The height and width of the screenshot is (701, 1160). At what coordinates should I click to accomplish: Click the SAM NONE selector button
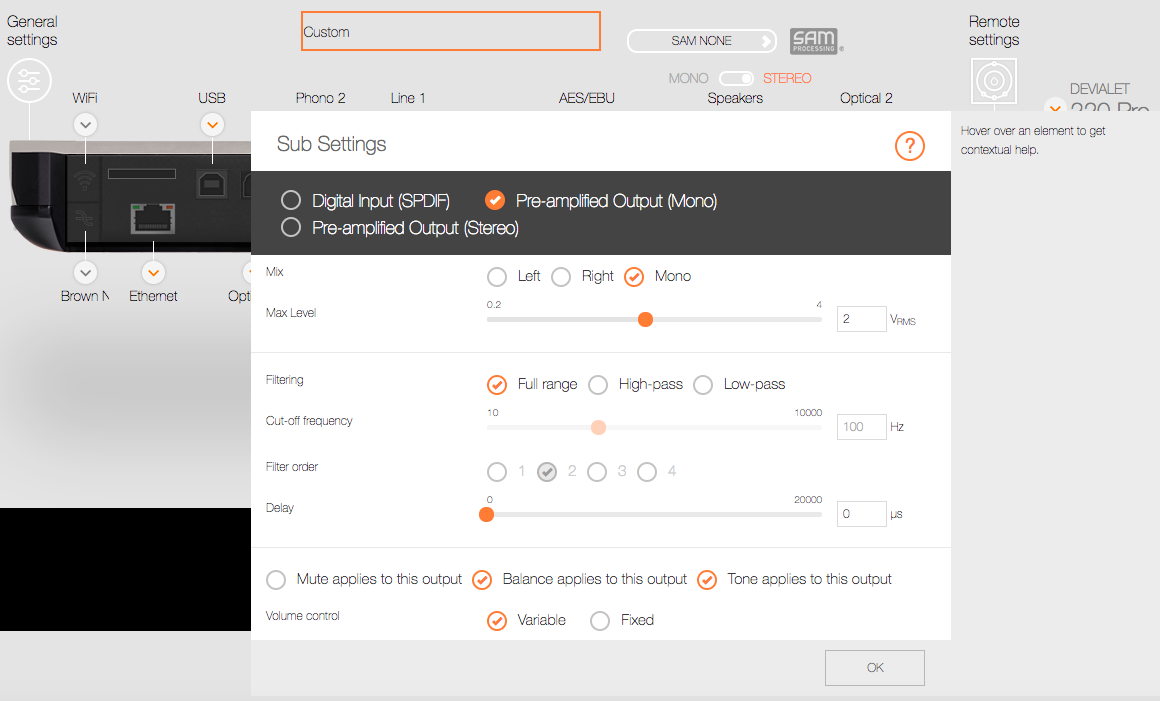coord(702,41)
